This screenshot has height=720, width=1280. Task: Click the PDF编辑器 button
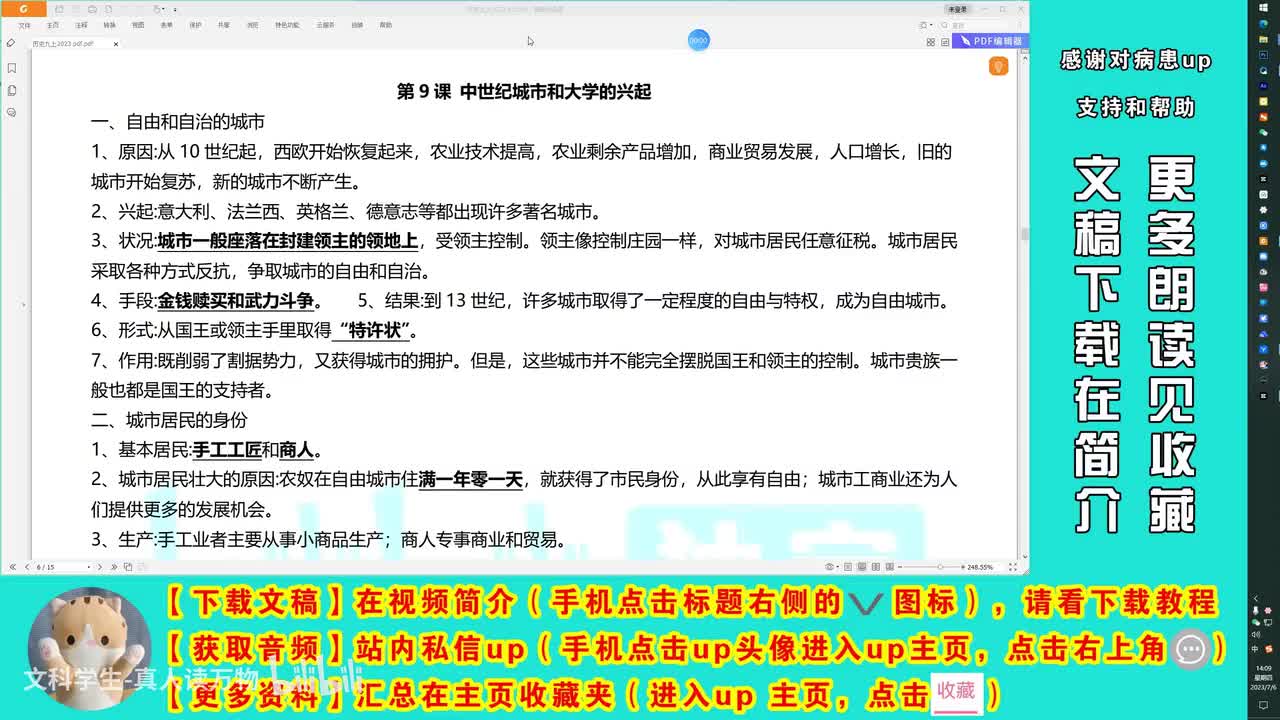990,41
